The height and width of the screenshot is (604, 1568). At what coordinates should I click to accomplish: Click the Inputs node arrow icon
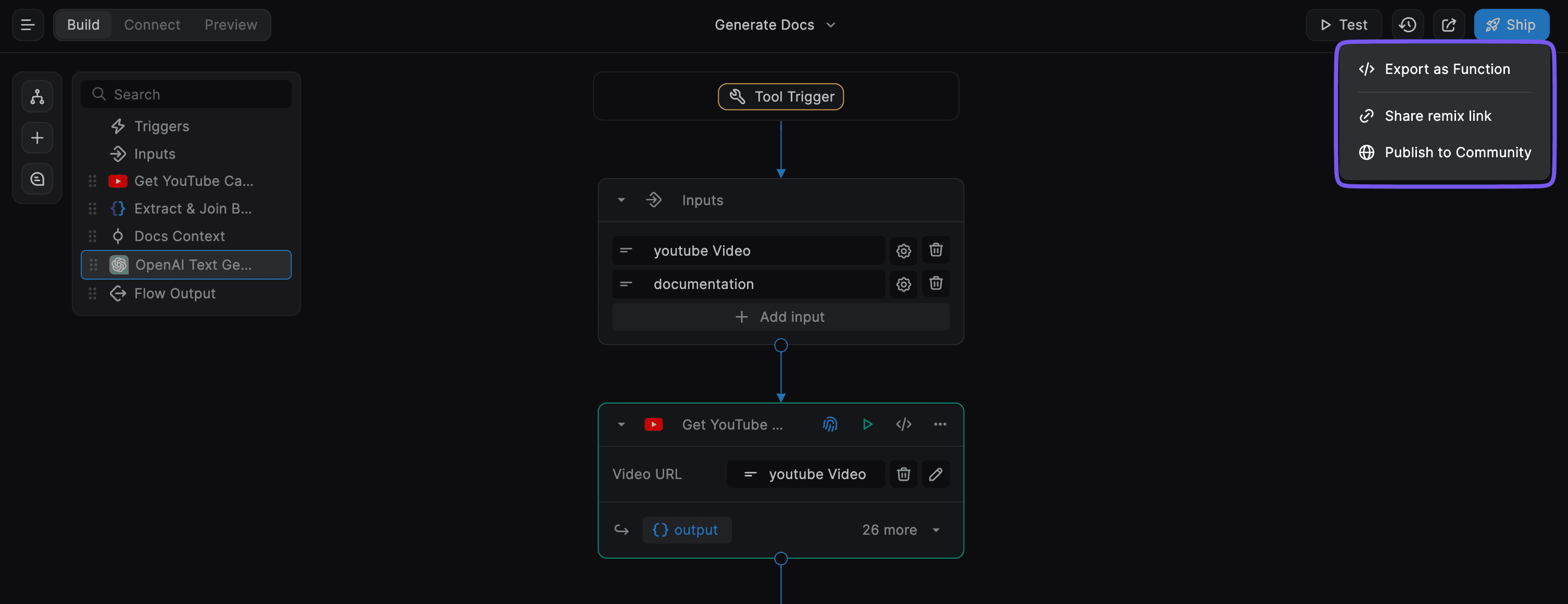point(654,200)
